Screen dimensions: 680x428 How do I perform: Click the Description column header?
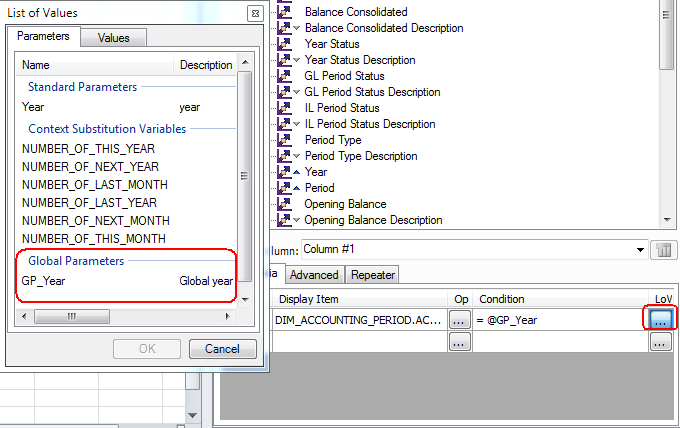click(x=206, y=65)
